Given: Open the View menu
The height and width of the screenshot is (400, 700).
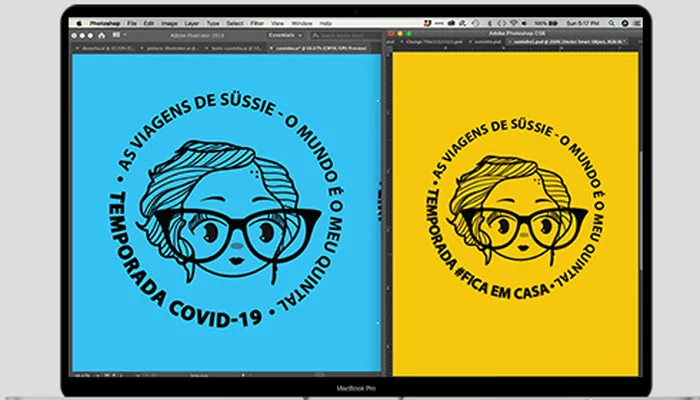Looking at the screenshot, I should (277, 23).
